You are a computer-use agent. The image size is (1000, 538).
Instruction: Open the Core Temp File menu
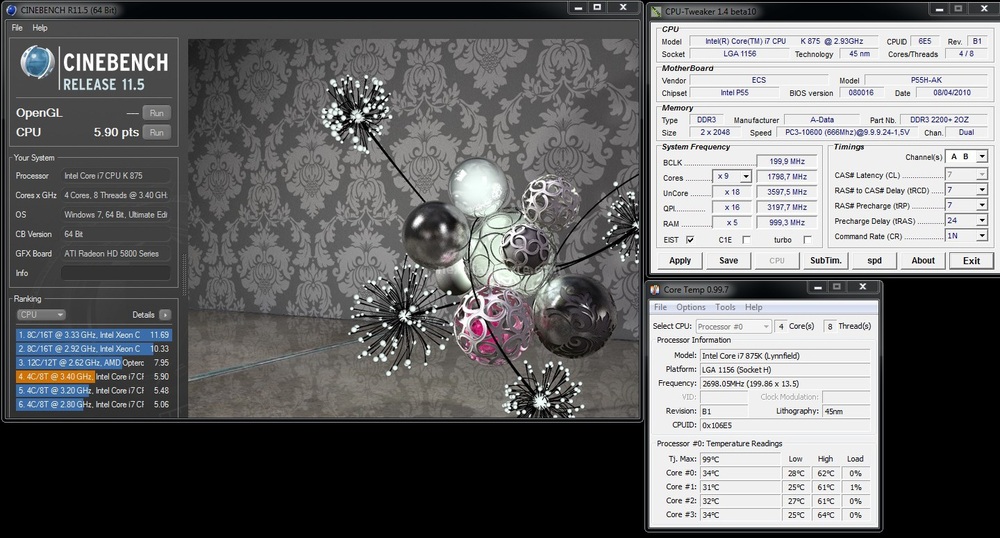click(x=661, y=307)
